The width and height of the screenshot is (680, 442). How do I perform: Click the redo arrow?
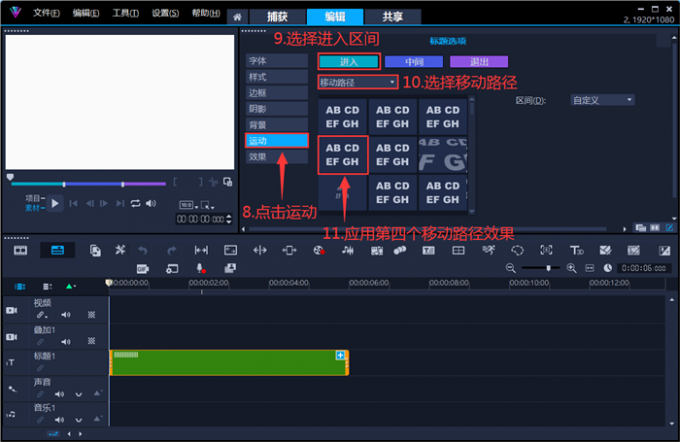(172, 250)
